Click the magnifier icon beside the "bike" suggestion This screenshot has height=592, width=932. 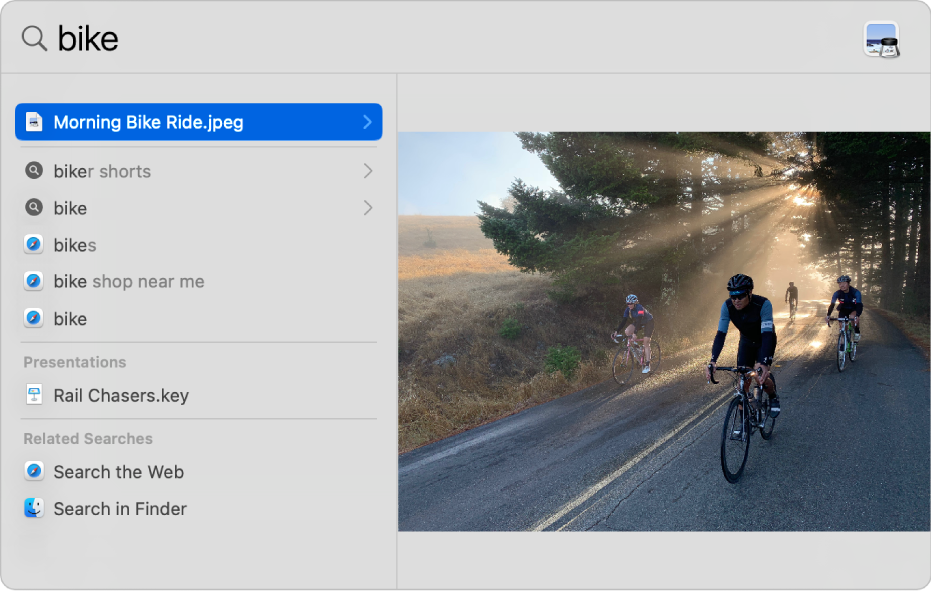[x=34, y=208]
